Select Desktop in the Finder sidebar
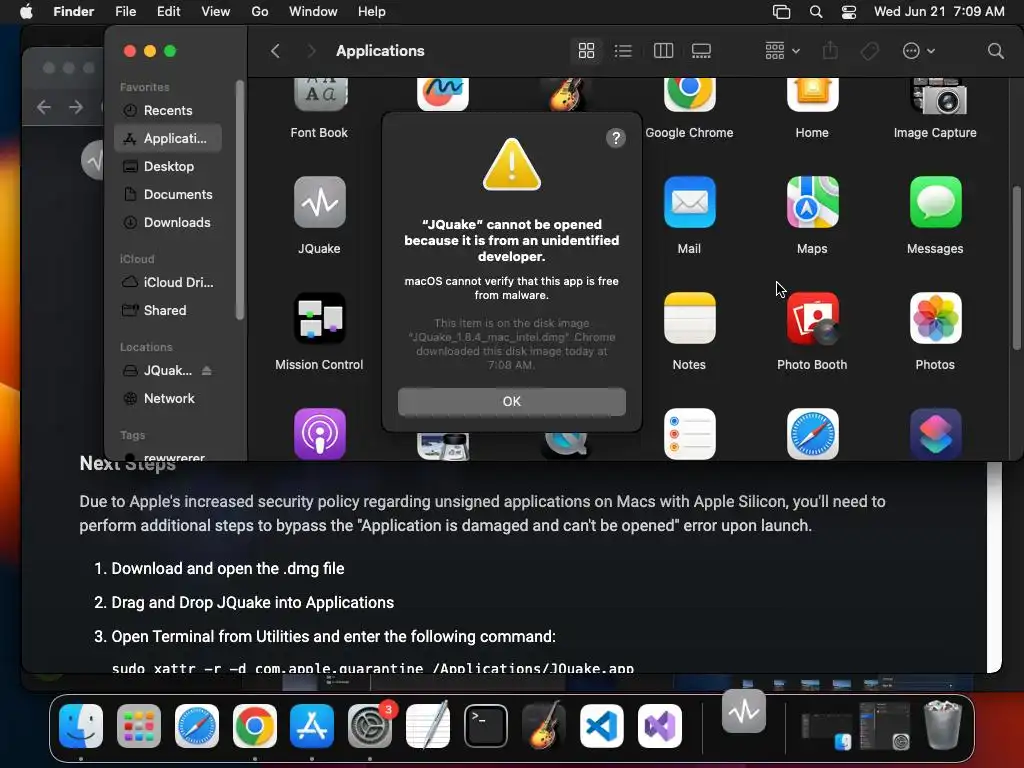 (x=168, y=167)
